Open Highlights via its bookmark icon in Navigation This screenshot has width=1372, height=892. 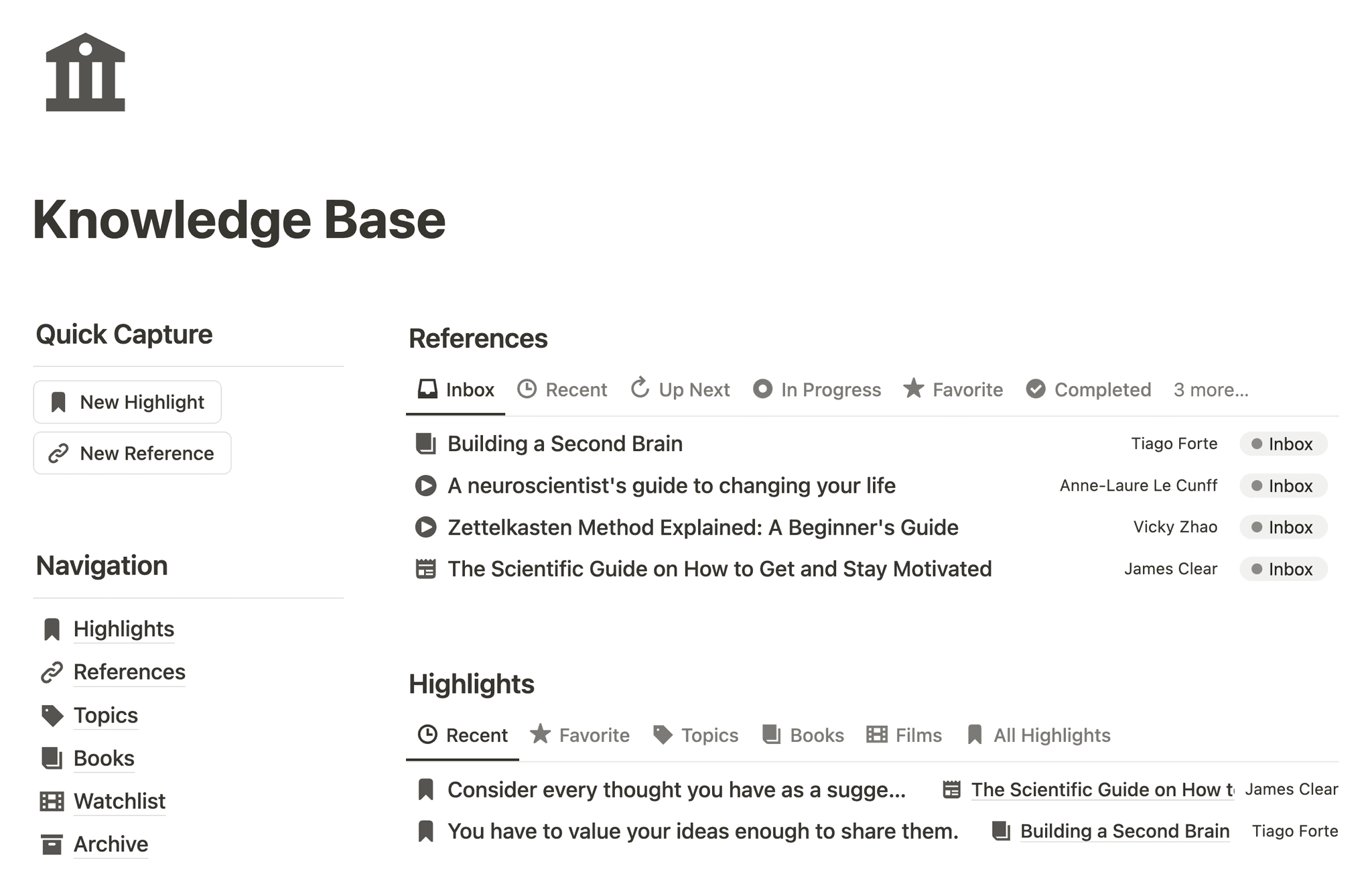point(52,629)
